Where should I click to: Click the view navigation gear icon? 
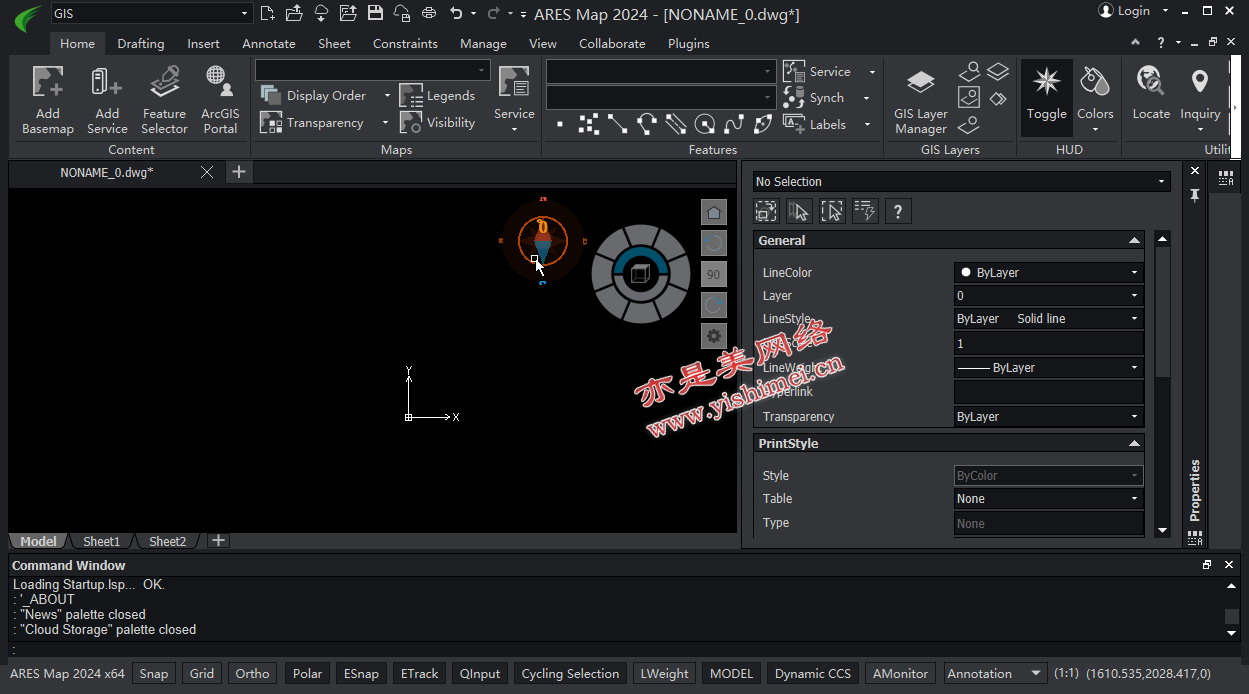pos(714,336)
